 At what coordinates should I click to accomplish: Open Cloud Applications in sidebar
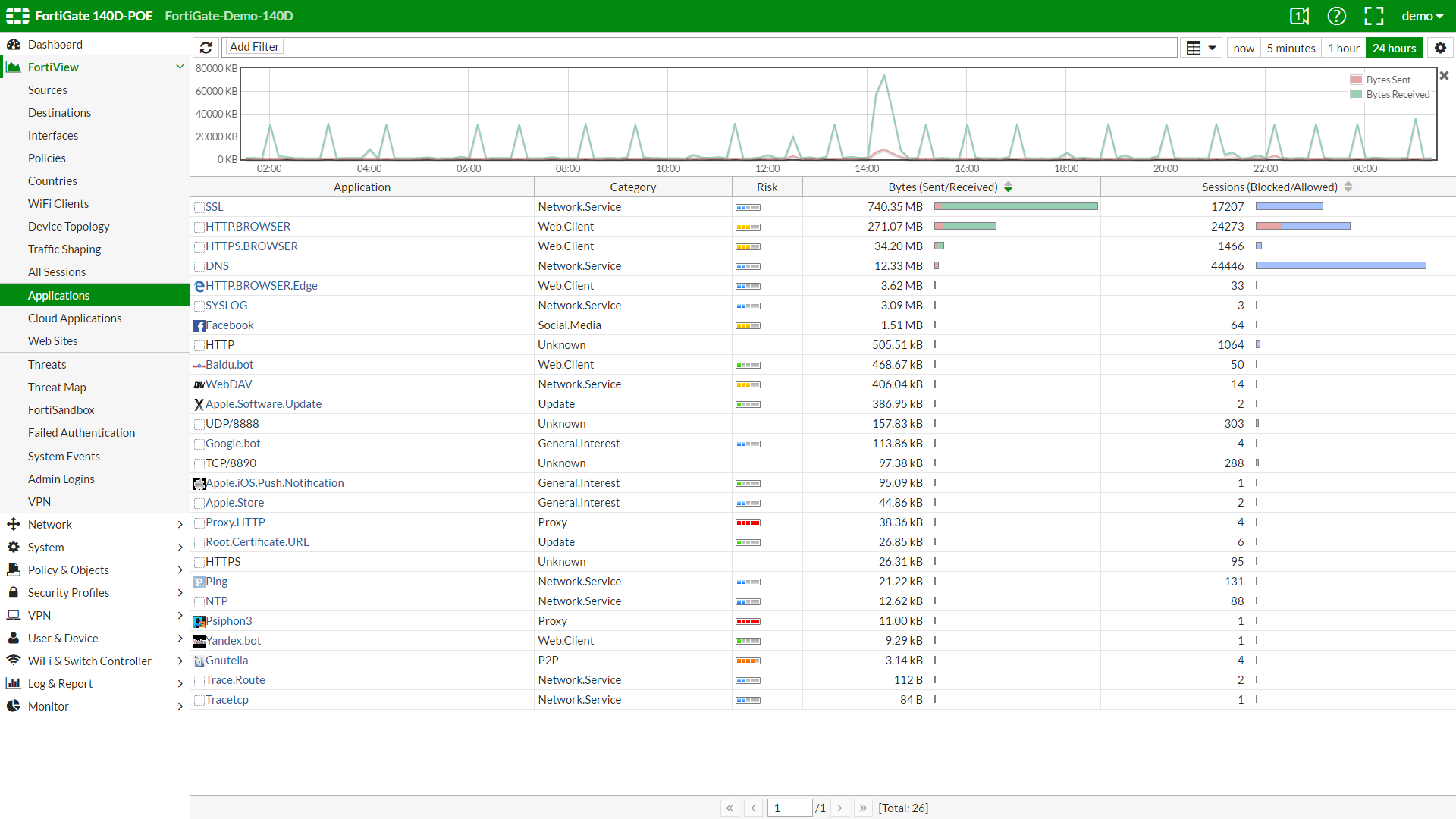tap(74, 318)
